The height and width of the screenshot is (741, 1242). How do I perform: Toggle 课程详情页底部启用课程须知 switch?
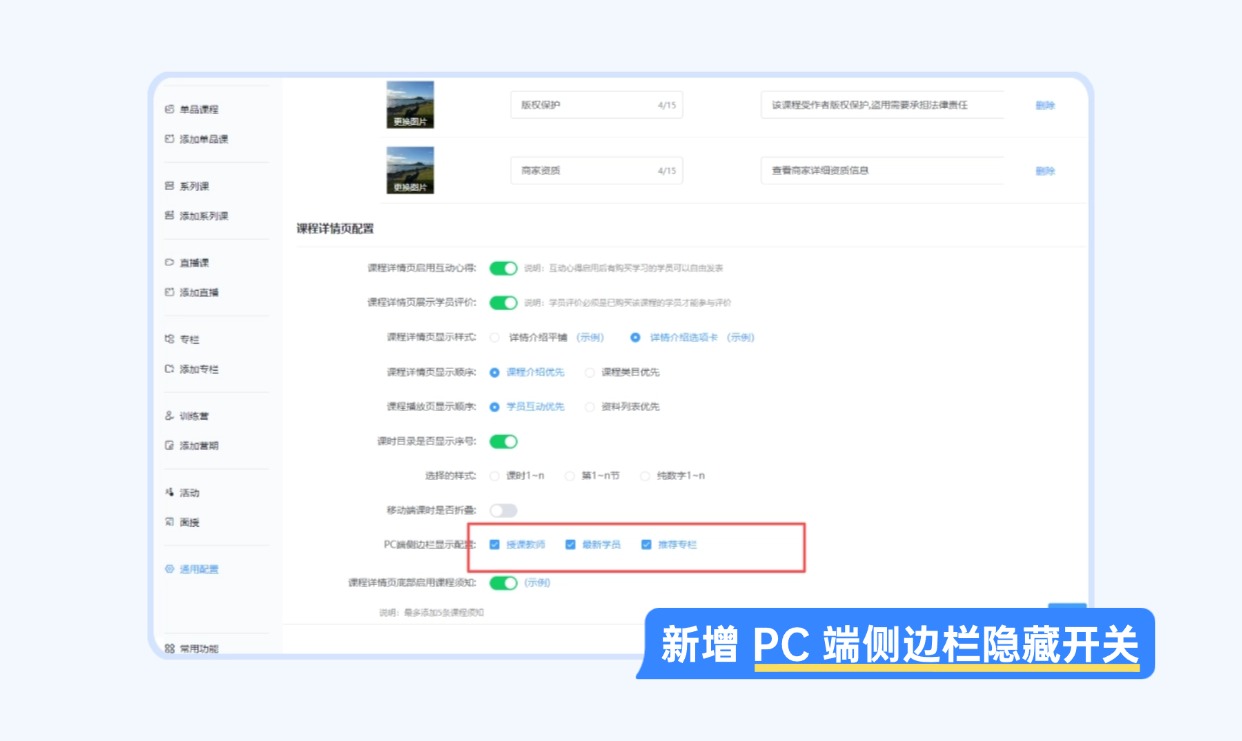(503, 583)
